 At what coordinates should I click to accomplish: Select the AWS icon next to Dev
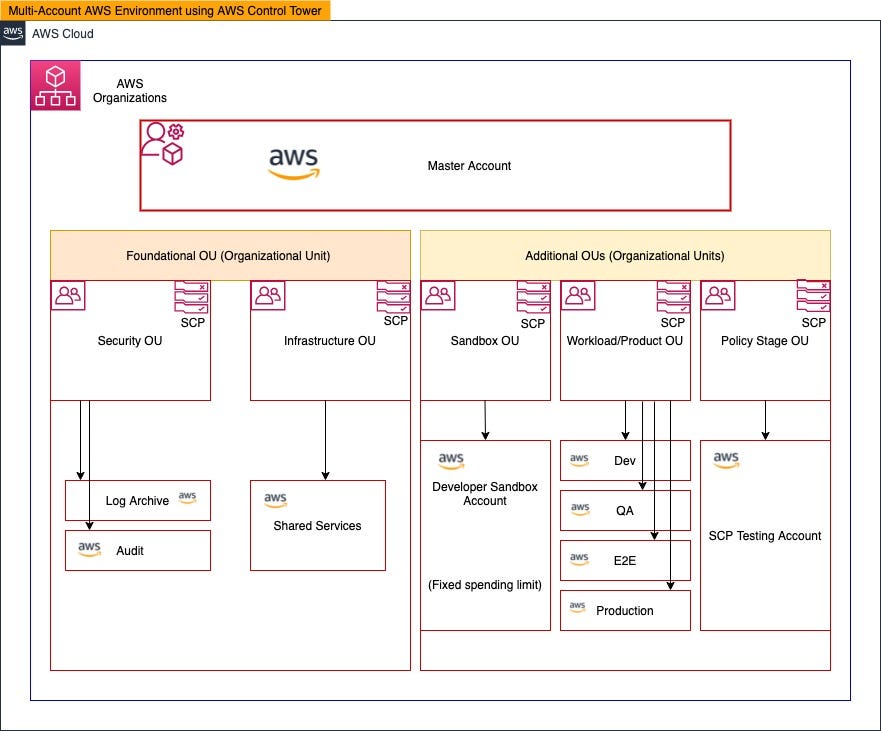(579, 459)
